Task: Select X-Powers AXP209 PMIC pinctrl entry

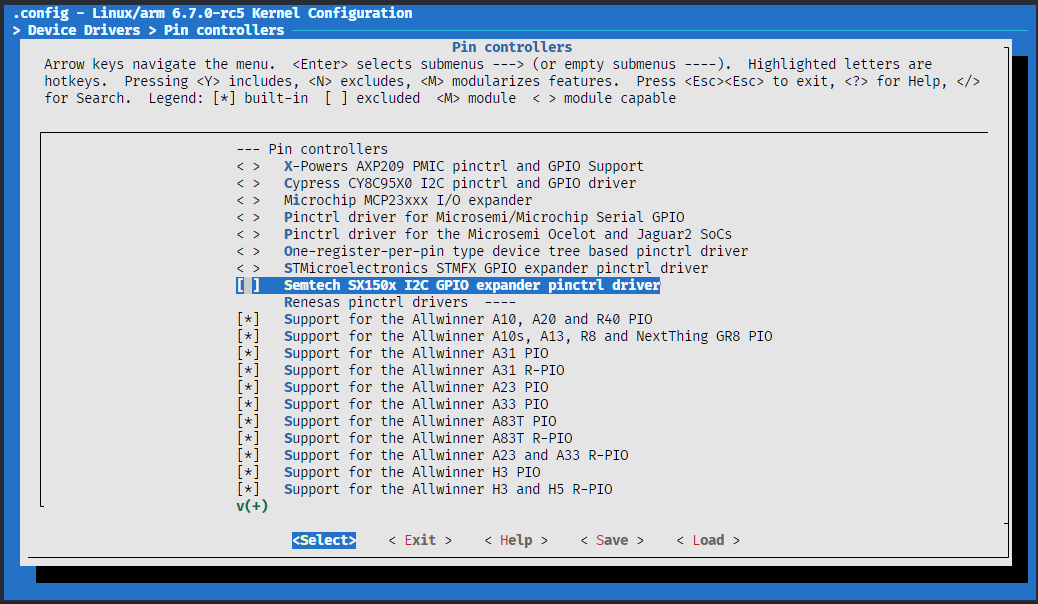Action: 463,166
